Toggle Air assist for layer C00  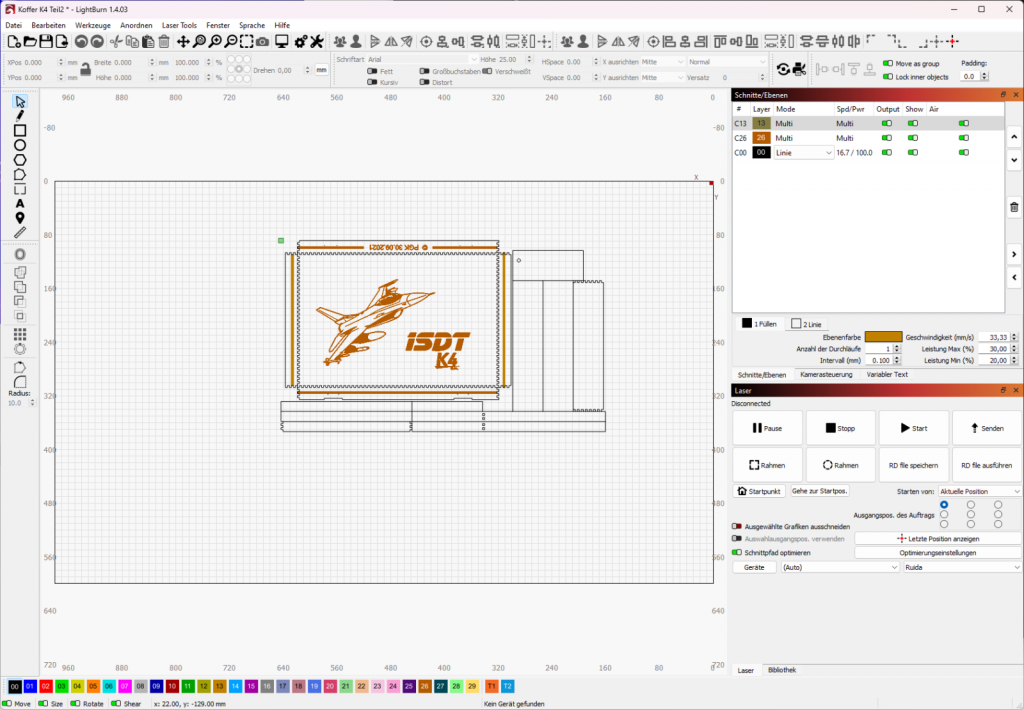tap(963, 152)
